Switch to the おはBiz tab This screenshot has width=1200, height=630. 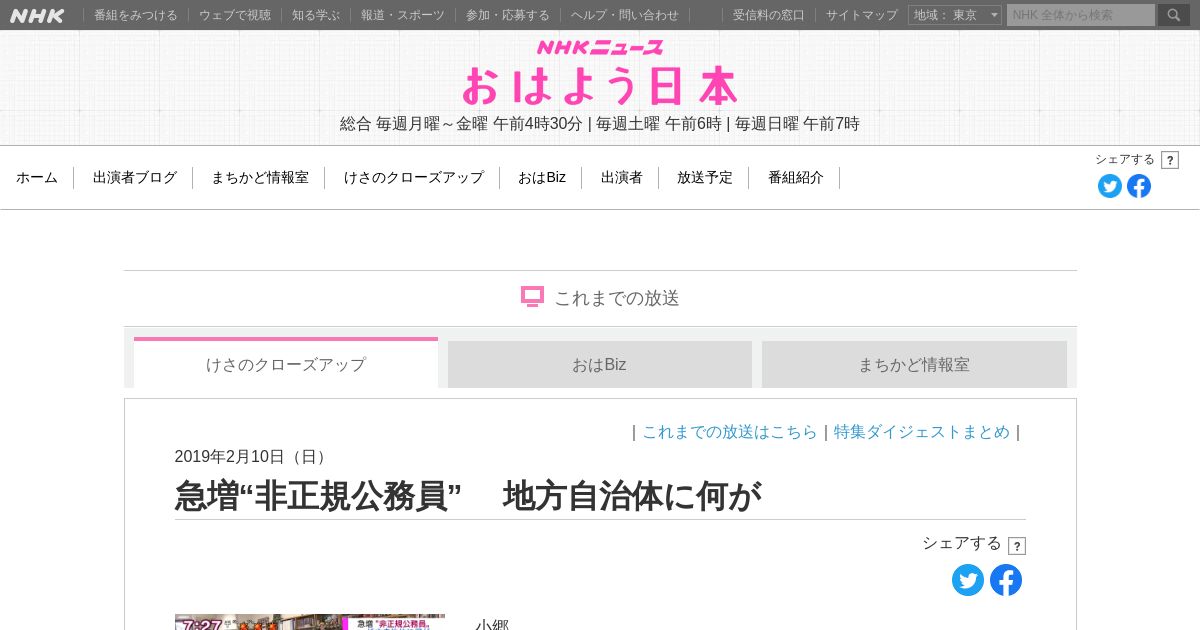[x=600, y=364]
